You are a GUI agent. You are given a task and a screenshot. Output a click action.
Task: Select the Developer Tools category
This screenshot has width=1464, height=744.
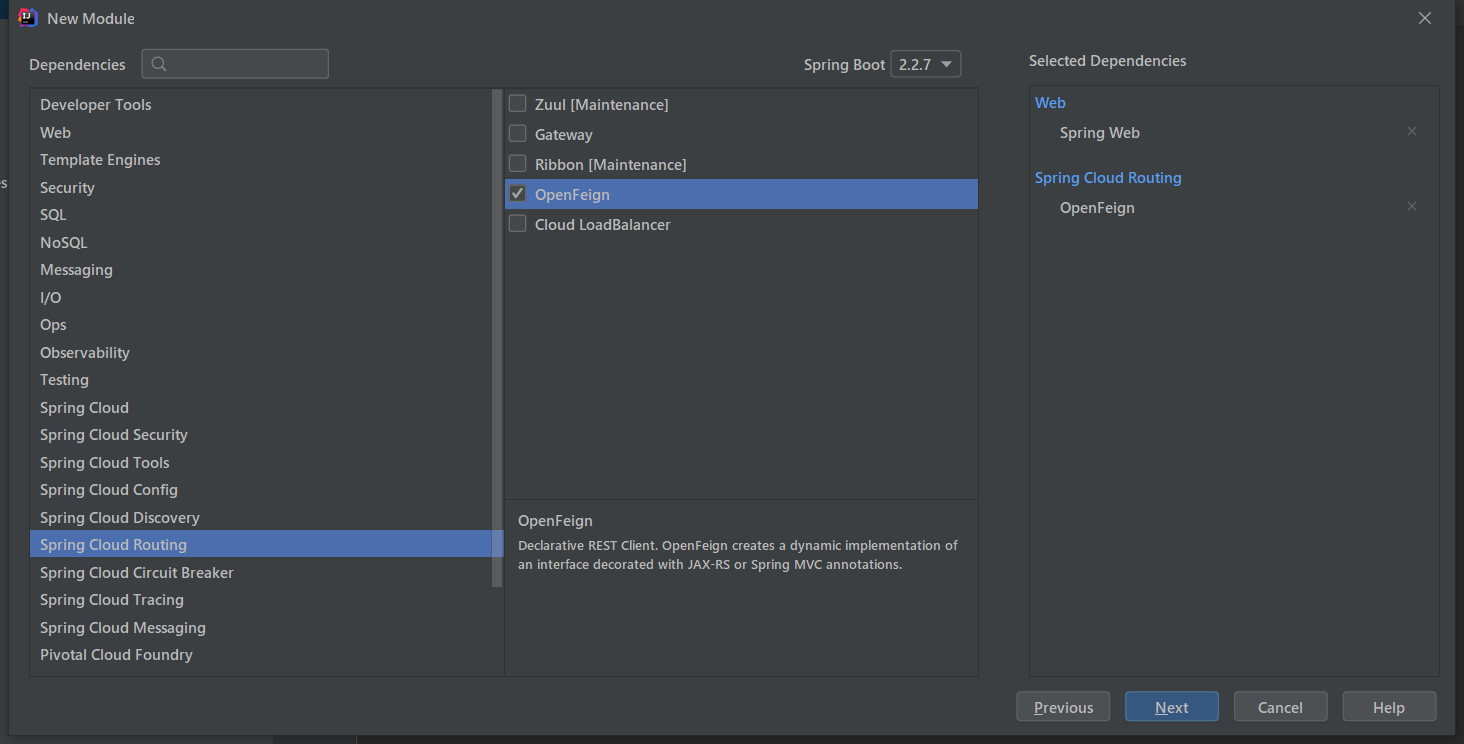(x=262, y=105)
